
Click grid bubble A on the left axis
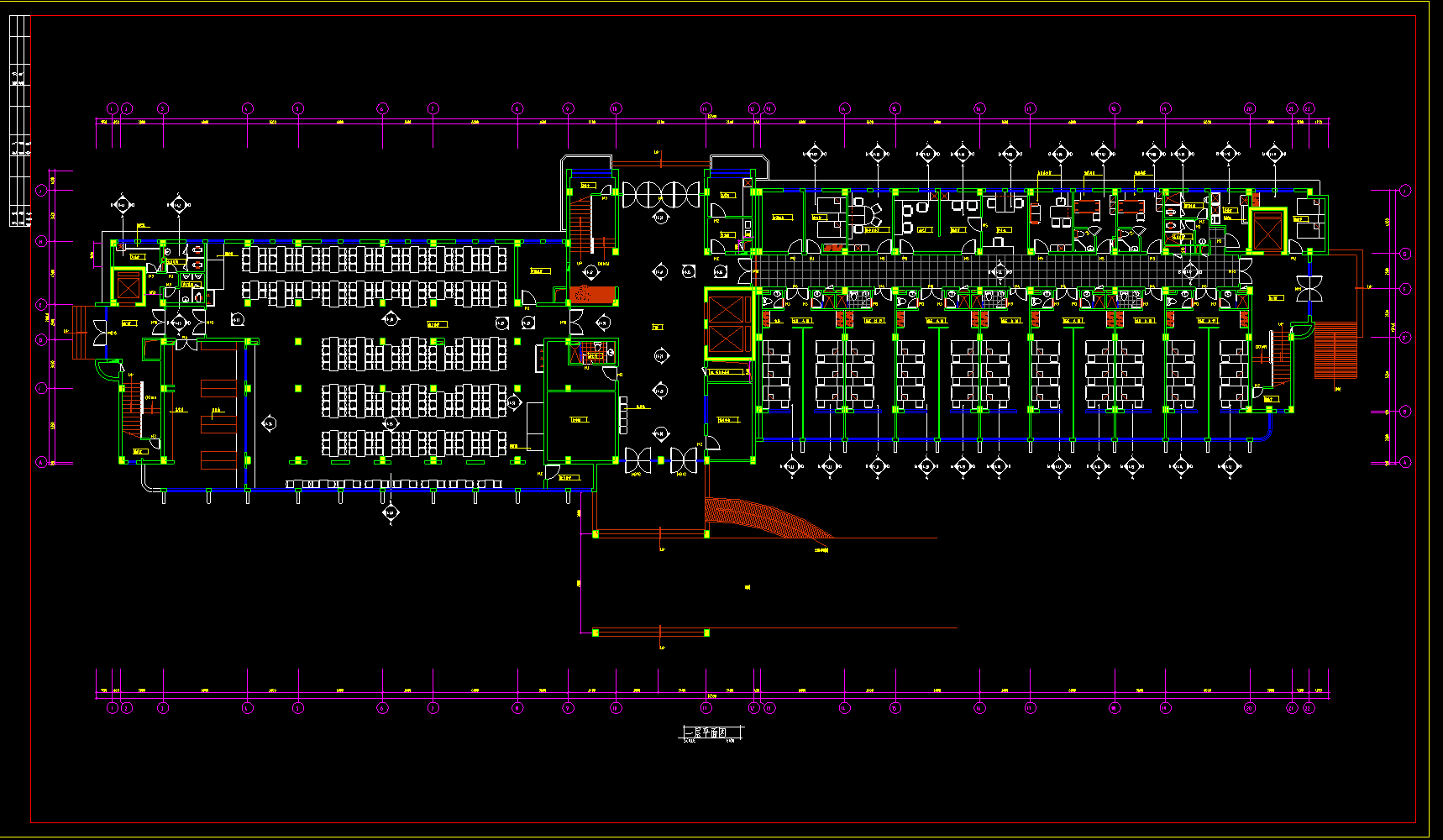pyautogui.click(x=40, y=462)
